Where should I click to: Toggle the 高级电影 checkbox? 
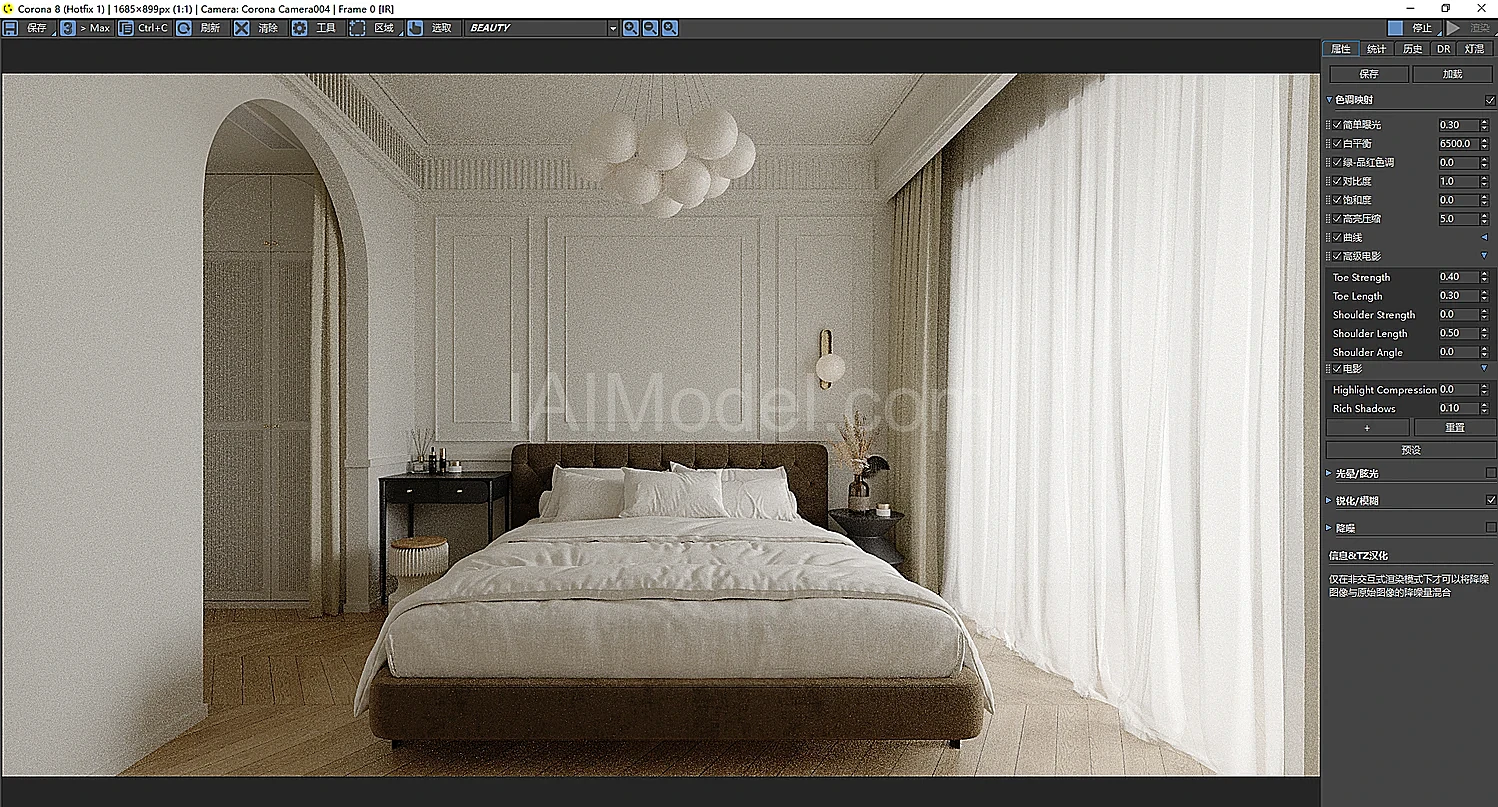coord(1337,256)
